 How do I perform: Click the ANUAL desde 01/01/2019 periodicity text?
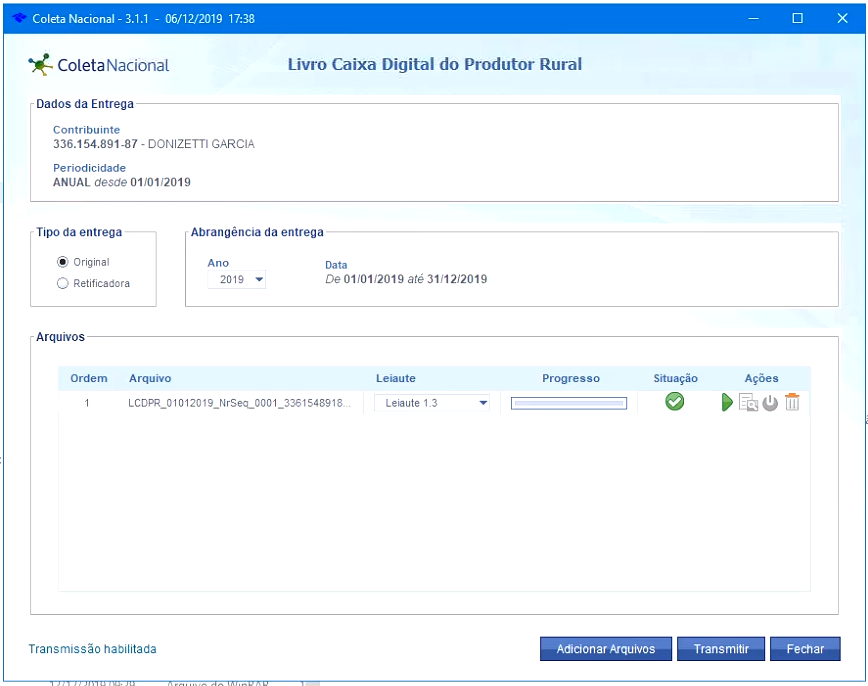click(122, 182)
